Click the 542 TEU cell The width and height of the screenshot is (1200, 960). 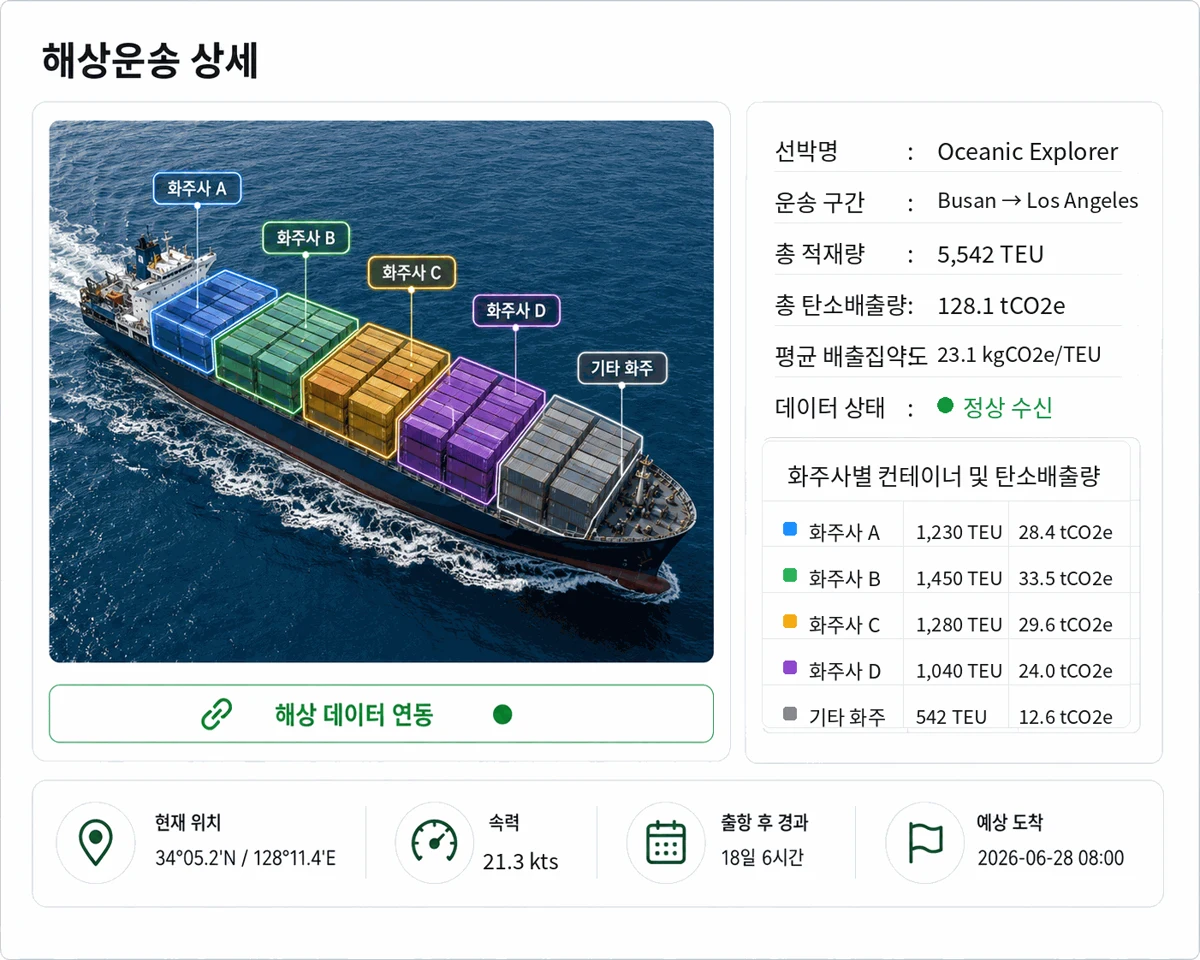point(951,716)
